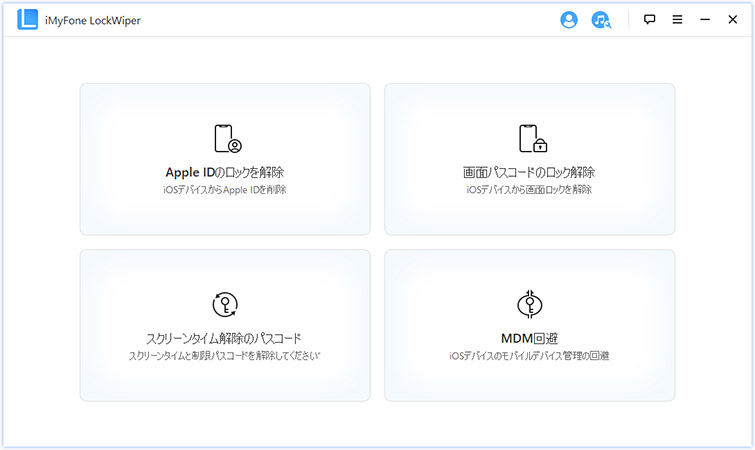Select Apple IDのロックを解除 heading
Screen dimensions: 755x450
coord(225,172)
